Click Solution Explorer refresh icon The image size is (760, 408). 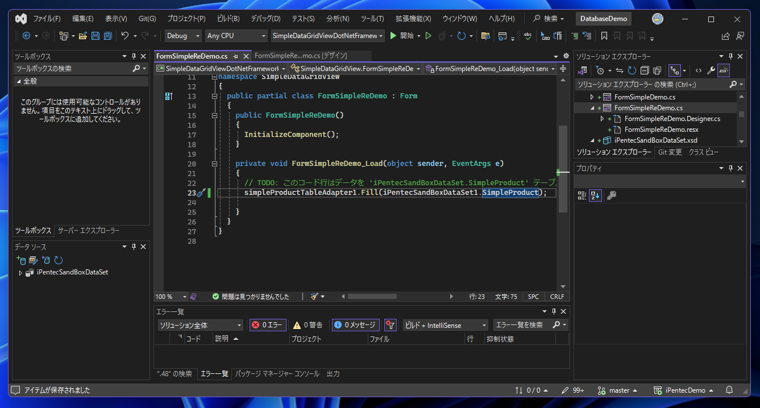coord(632,71)
